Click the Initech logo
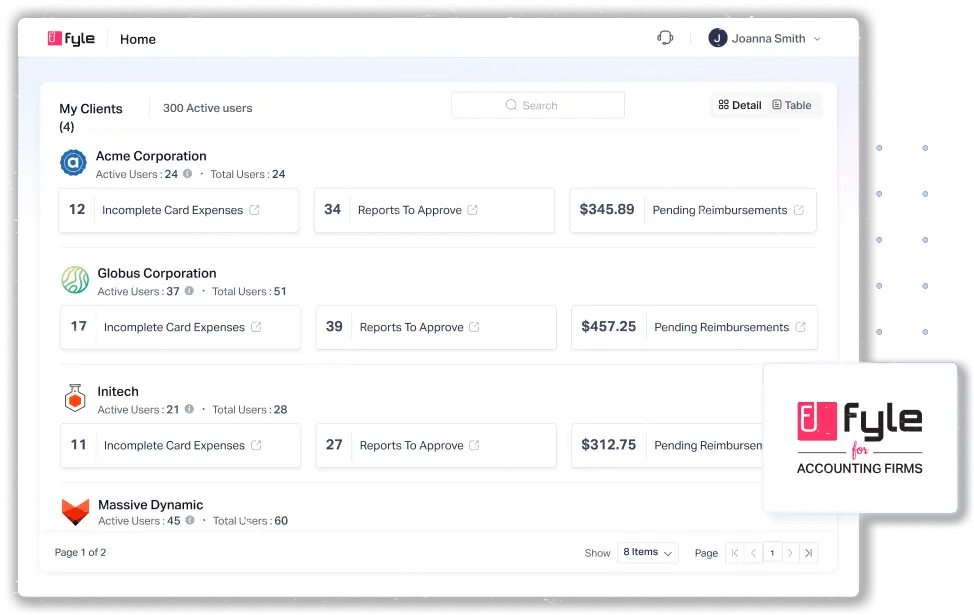974x615 pixels. 75,398
